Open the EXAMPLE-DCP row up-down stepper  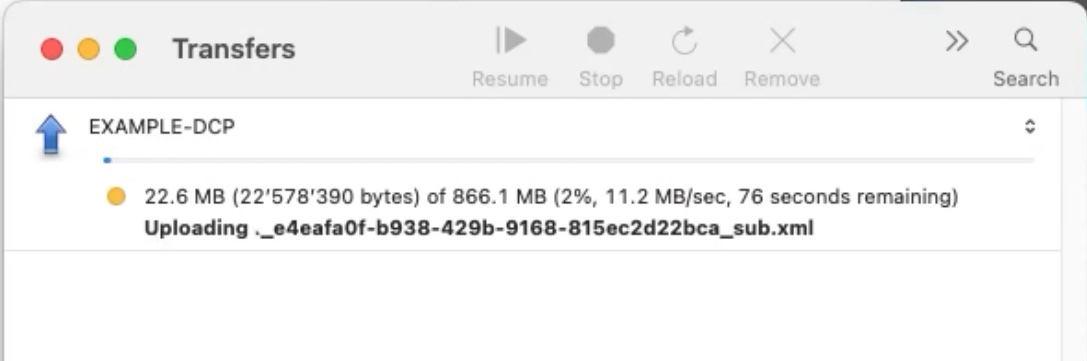coord(1030,127)
